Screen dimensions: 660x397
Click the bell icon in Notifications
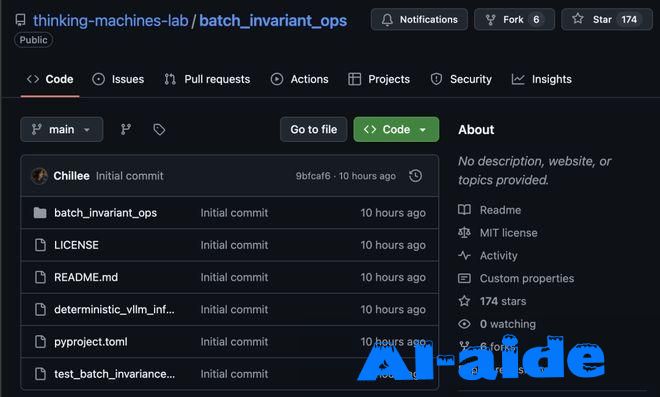387,19
